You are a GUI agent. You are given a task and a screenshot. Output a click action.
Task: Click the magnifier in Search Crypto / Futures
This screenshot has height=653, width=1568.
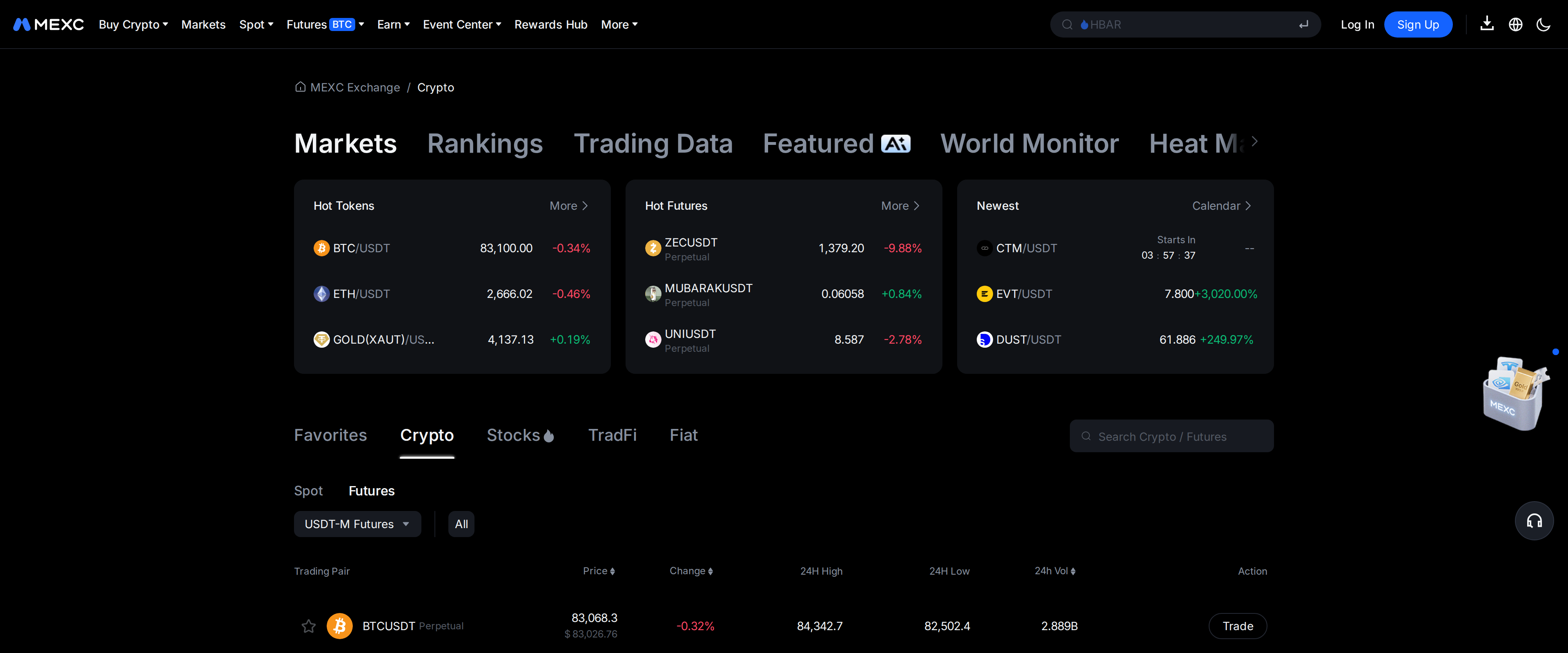[1086, 436]
